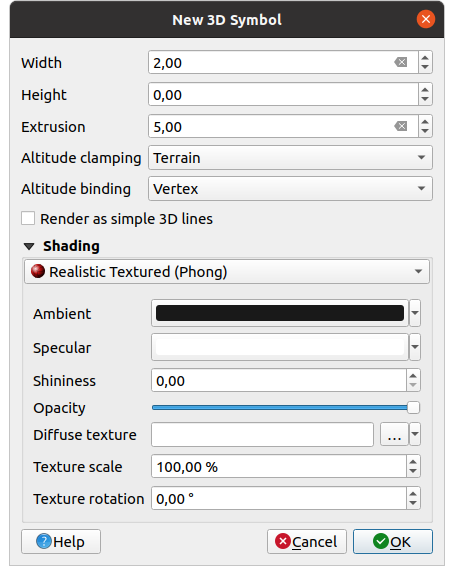454x575 pixels.
Task: Open the Ambient color menu arrow
Action: 415,313
